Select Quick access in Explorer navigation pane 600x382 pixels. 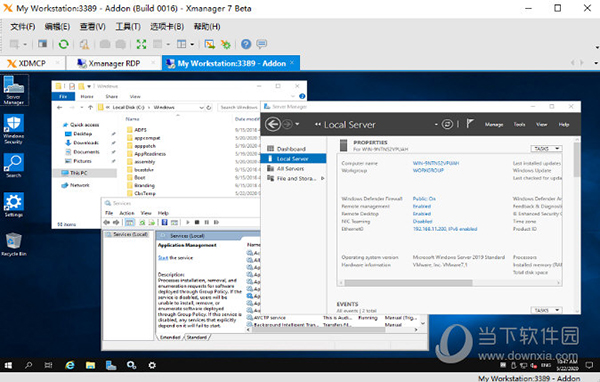point(84,125)
